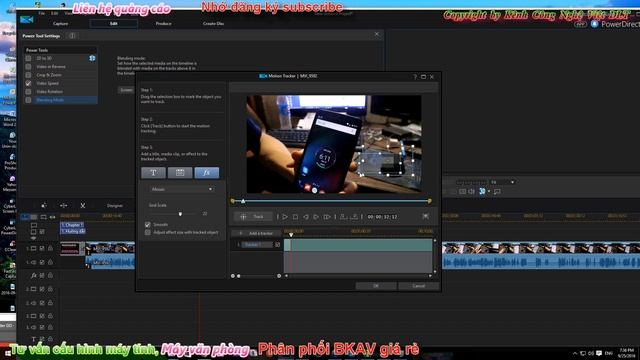Image resolution: width=640 pixels, height=360 pixels.
Task: Click the Track button to start tracking
Action: (253, 217)
